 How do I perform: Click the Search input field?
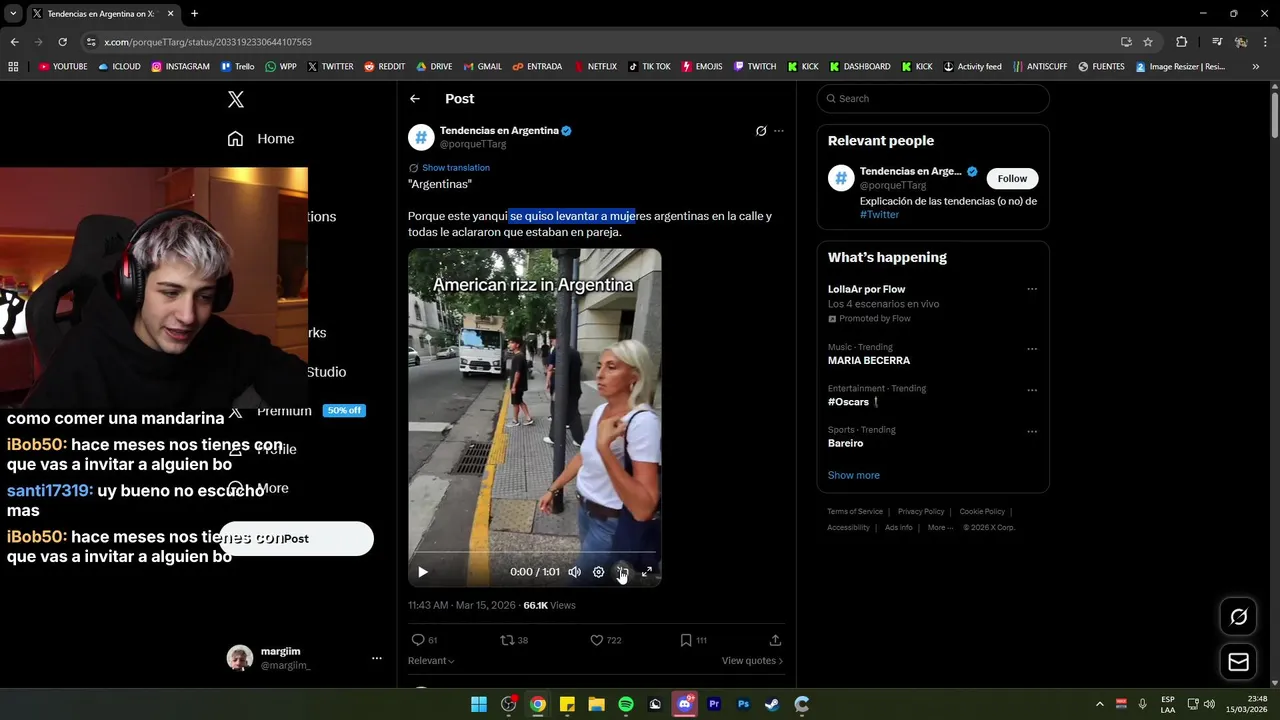[933, 98]
